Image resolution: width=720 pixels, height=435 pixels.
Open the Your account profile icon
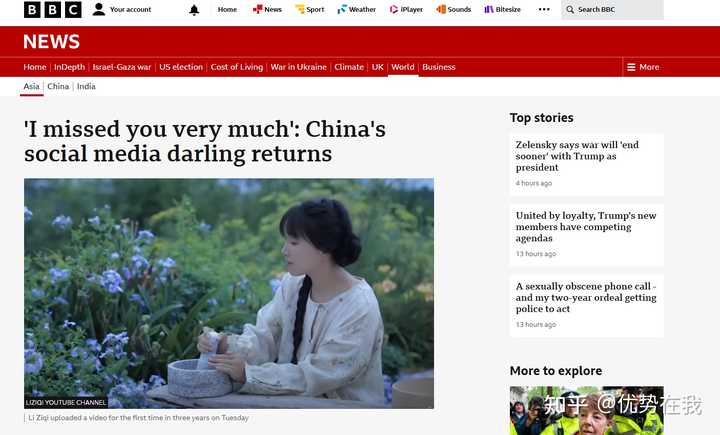click(99, 10)
